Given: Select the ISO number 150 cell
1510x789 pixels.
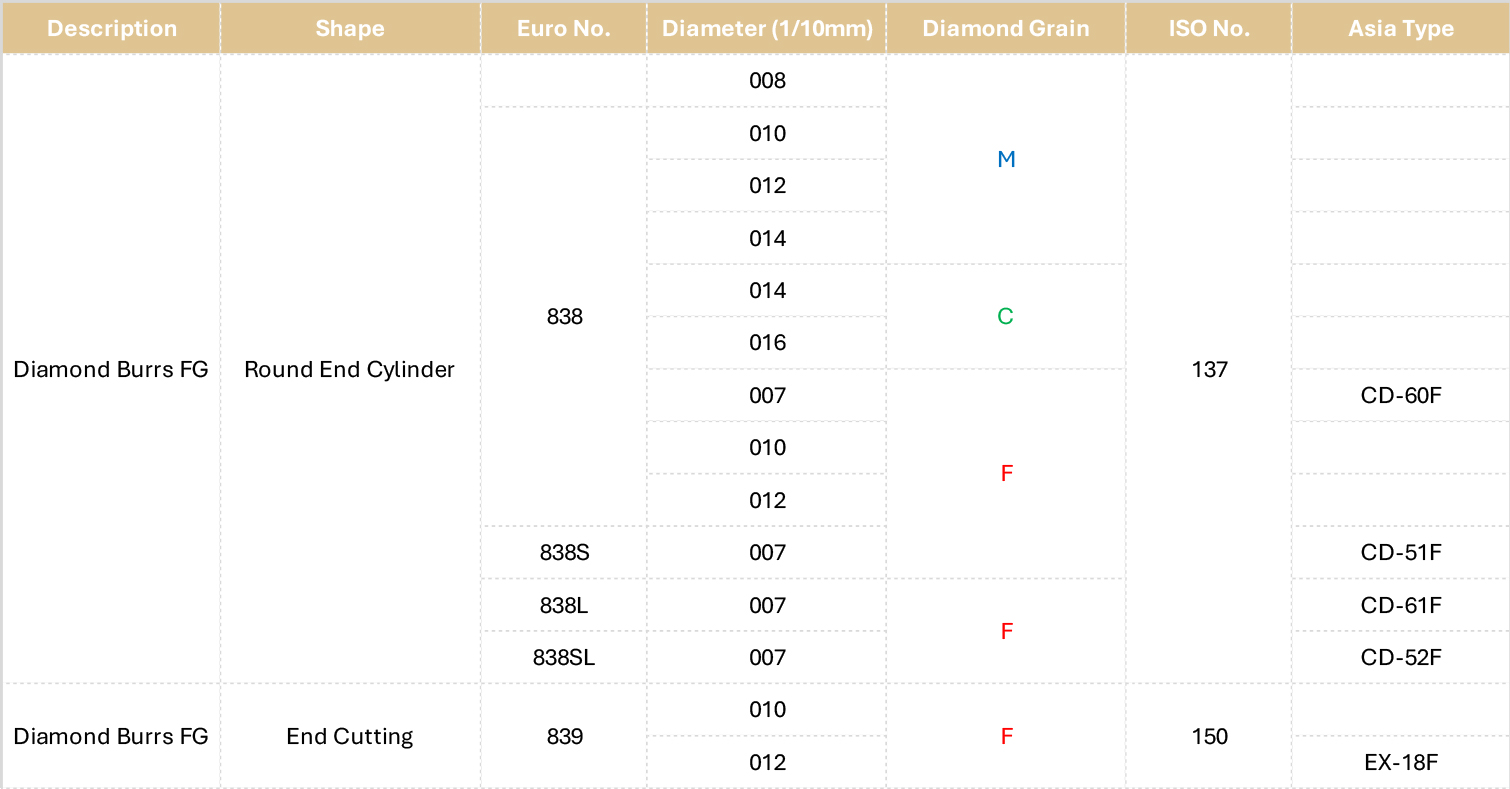Looking at the screenshot, I should (1209, 736).
